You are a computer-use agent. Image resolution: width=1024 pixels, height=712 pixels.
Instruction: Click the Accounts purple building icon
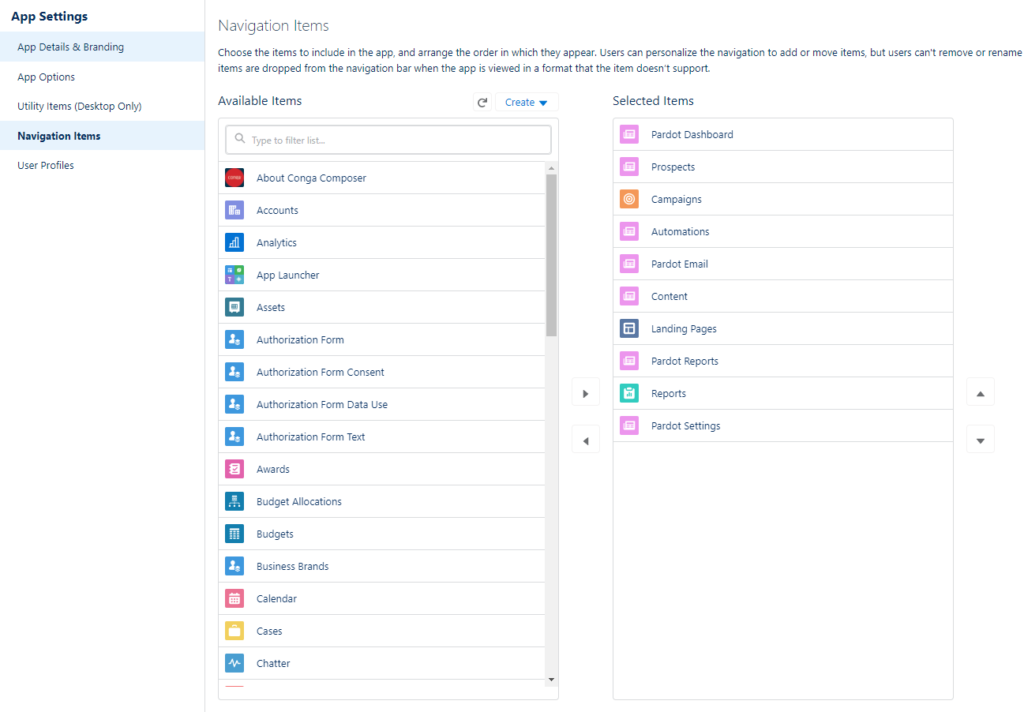tap(234, 210)
